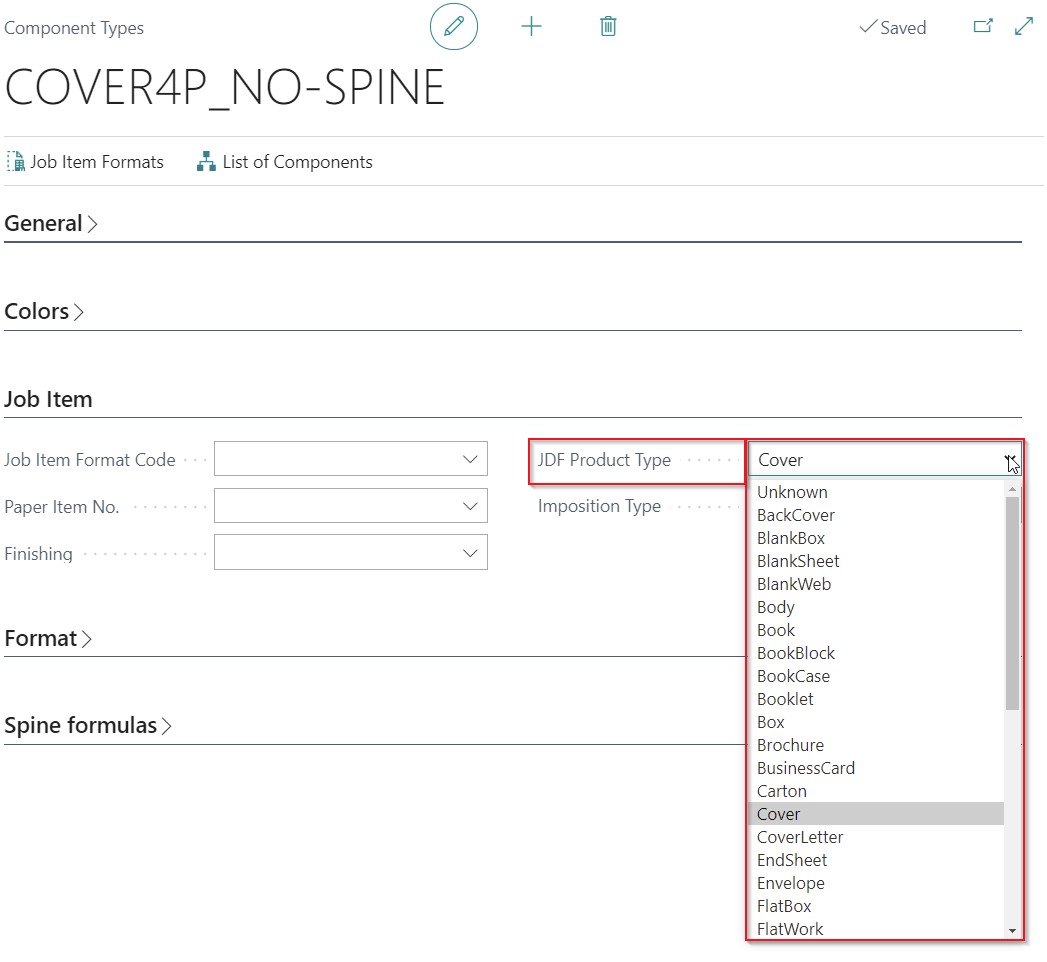Expand the Format section
1047x962 pixels.
tap(48, 639)
